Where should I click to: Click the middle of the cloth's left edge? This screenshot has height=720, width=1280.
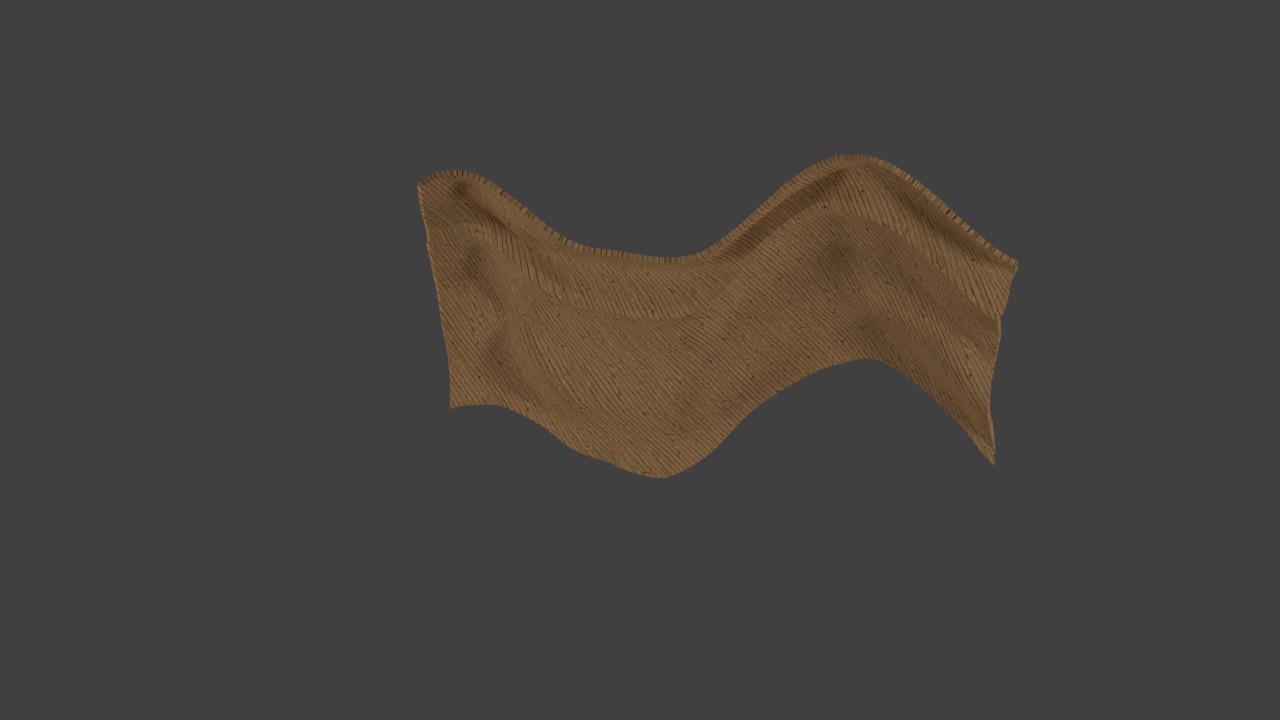point(436,295)
